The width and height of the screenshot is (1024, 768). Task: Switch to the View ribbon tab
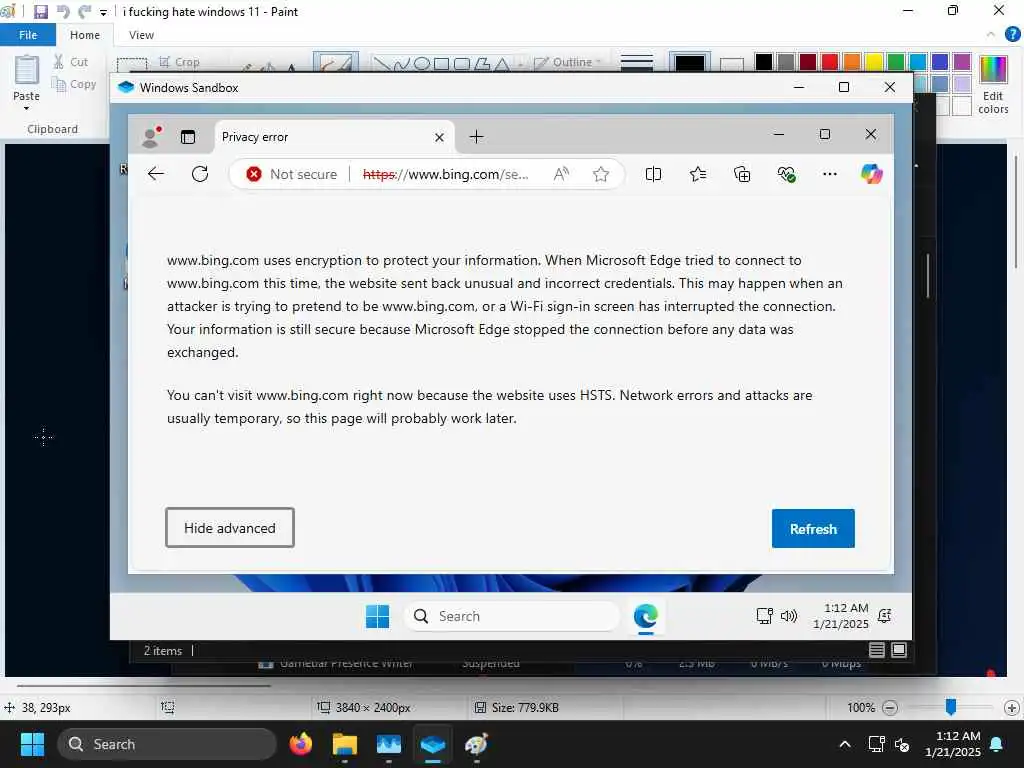pyautogui.click(x=141, y=35)
